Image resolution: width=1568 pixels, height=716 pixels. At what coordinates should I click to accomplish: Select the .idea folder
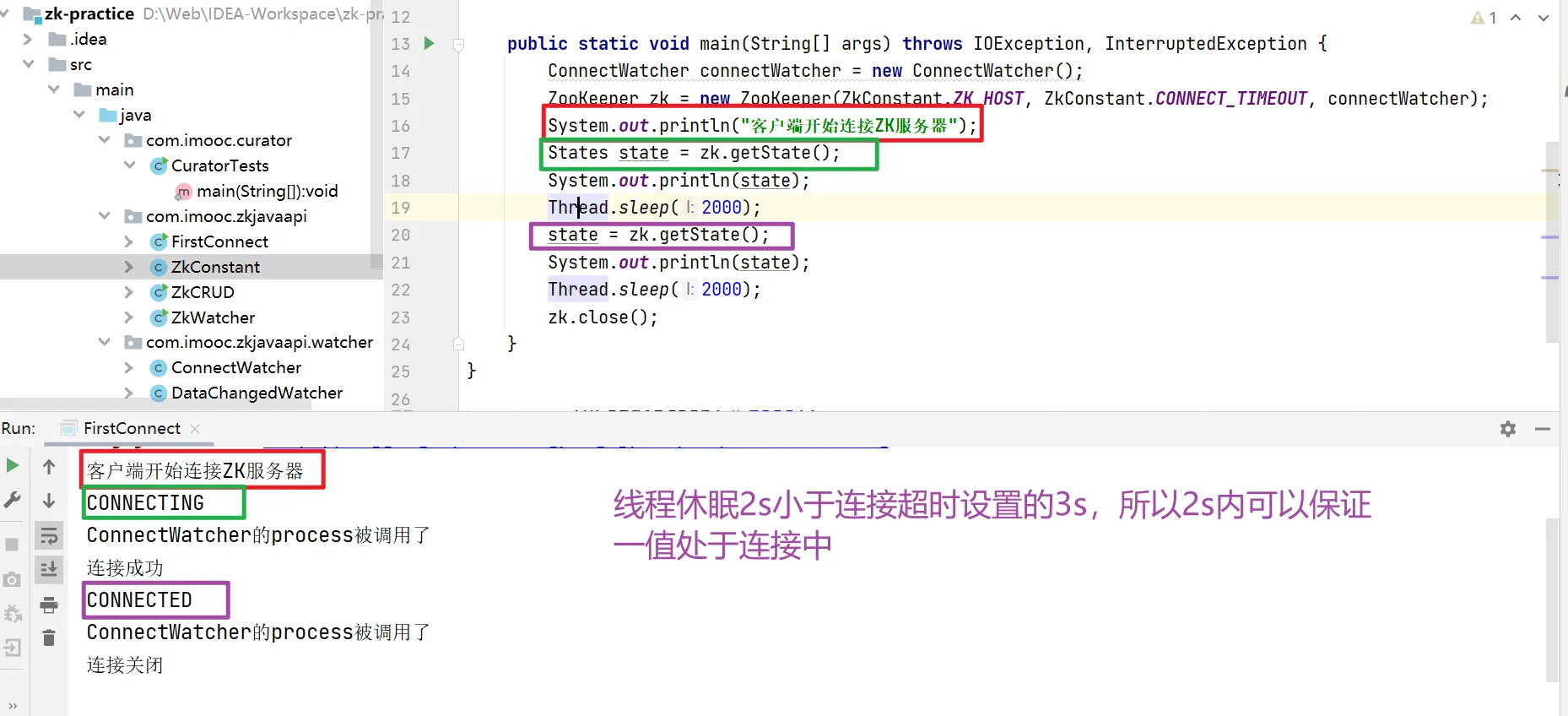click(x=89, y=39)
